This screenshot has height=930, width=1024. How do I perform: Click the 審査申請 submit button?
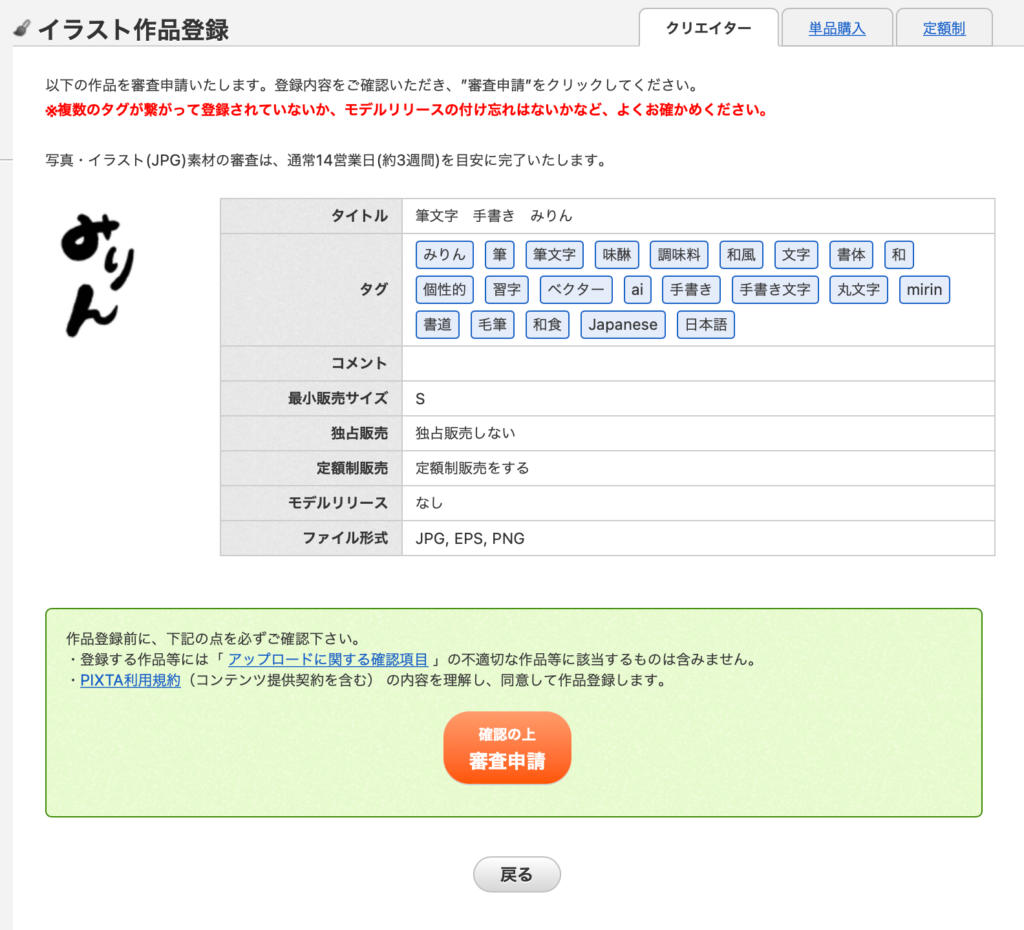click(507, 746)
